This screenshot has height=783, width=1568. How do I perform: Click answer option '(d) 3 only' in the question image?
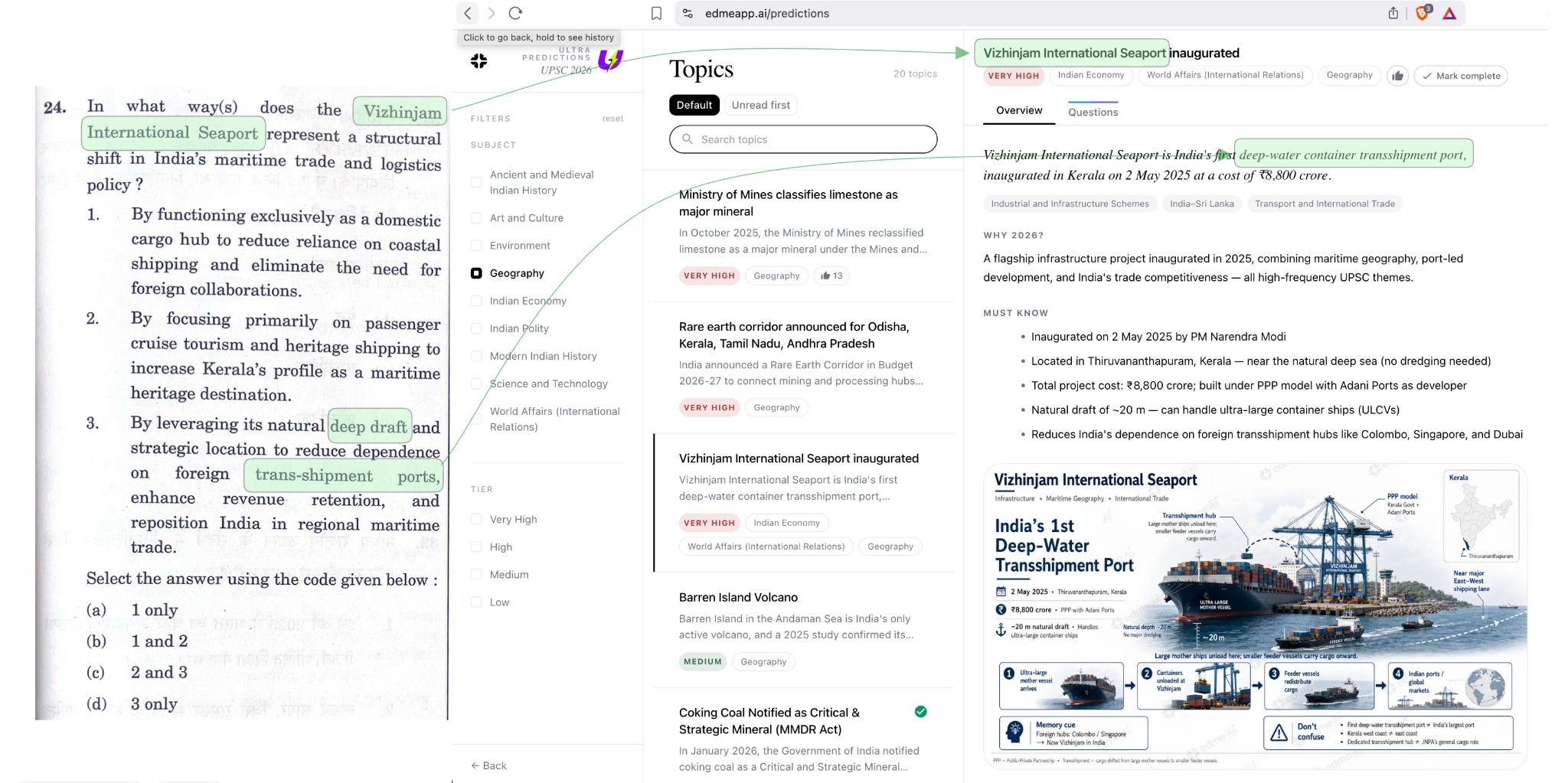coord(132,703)
